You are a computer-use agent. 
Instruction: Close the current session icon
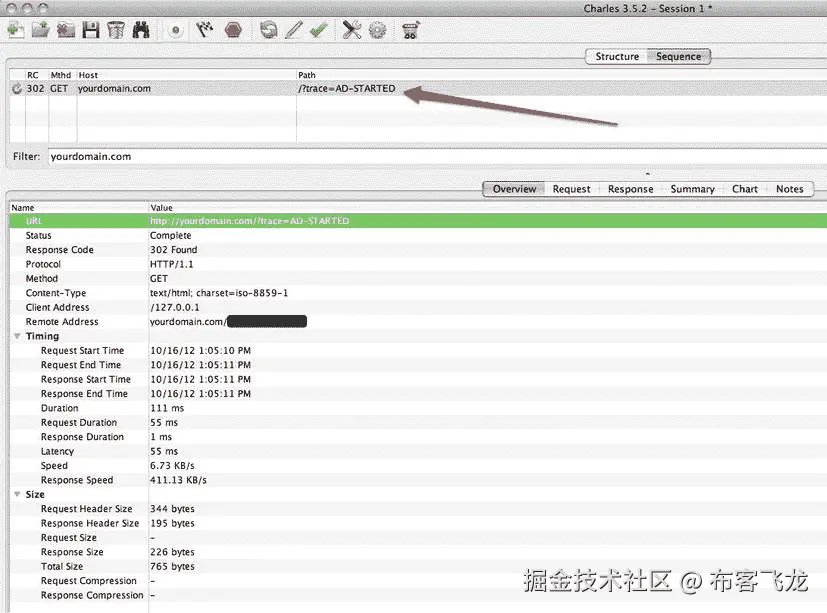coord(66,30)
